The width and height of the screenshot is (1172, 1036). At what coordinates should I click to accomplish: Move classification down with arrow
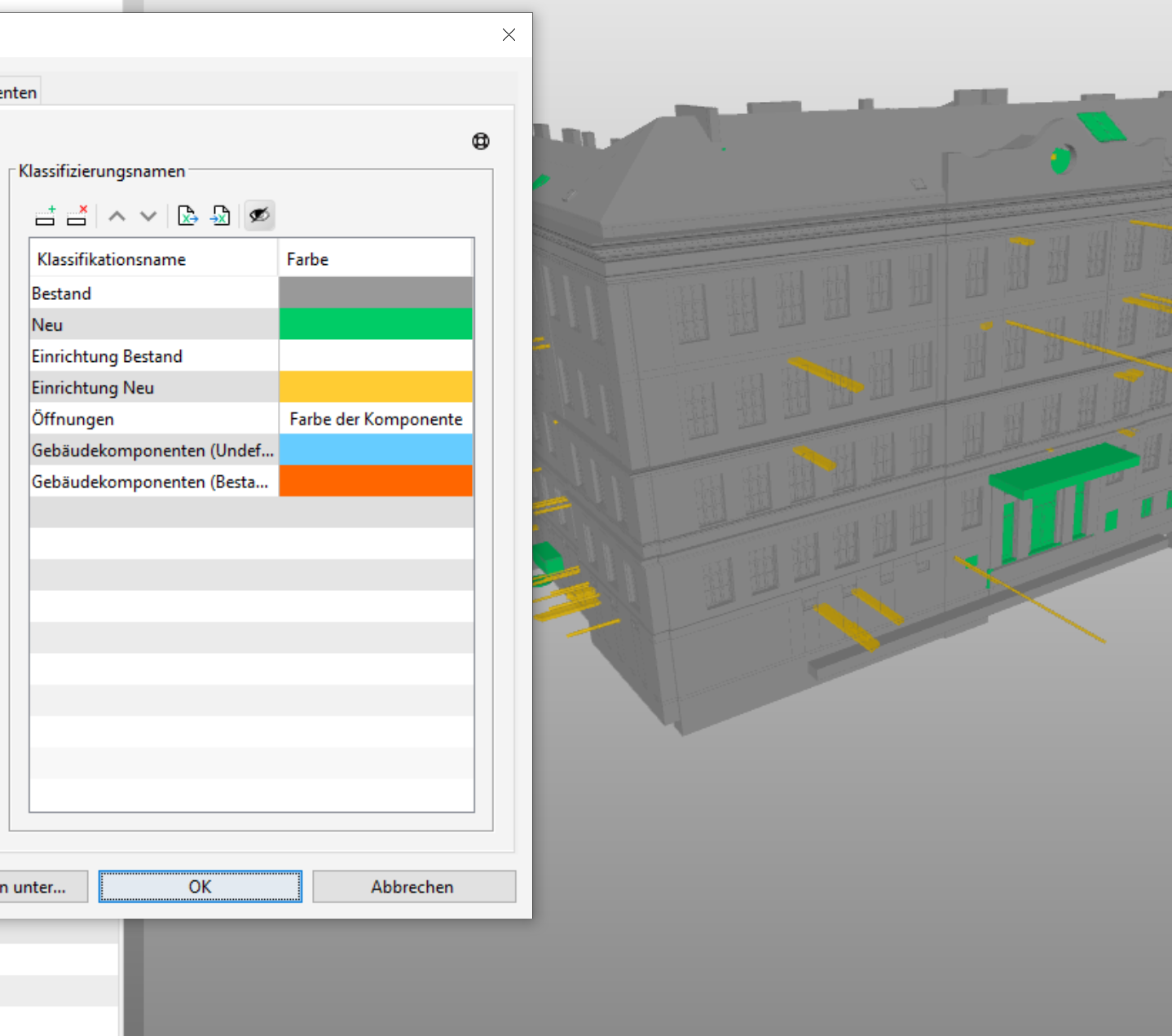pos(148,216)
